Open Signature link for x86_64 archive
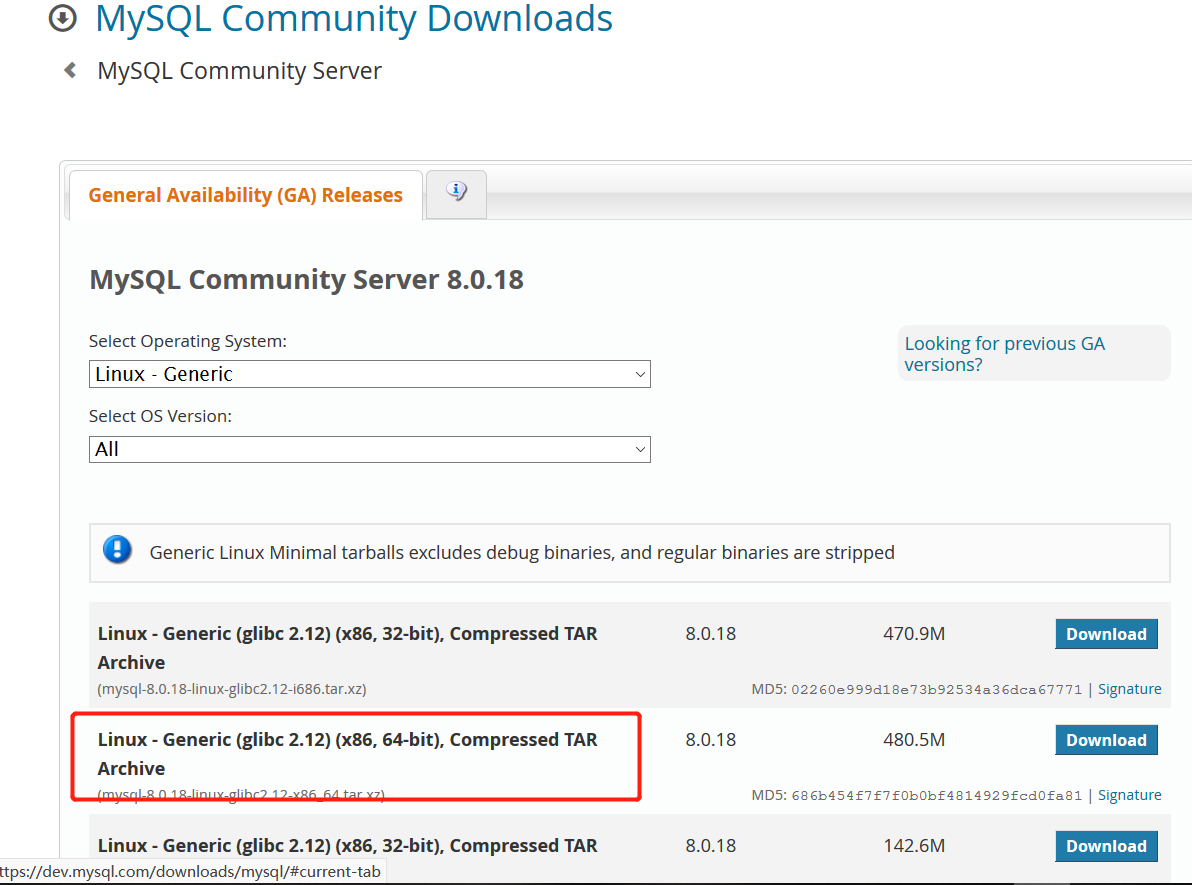The image size is (1192, 885). tap(1129, 795)
